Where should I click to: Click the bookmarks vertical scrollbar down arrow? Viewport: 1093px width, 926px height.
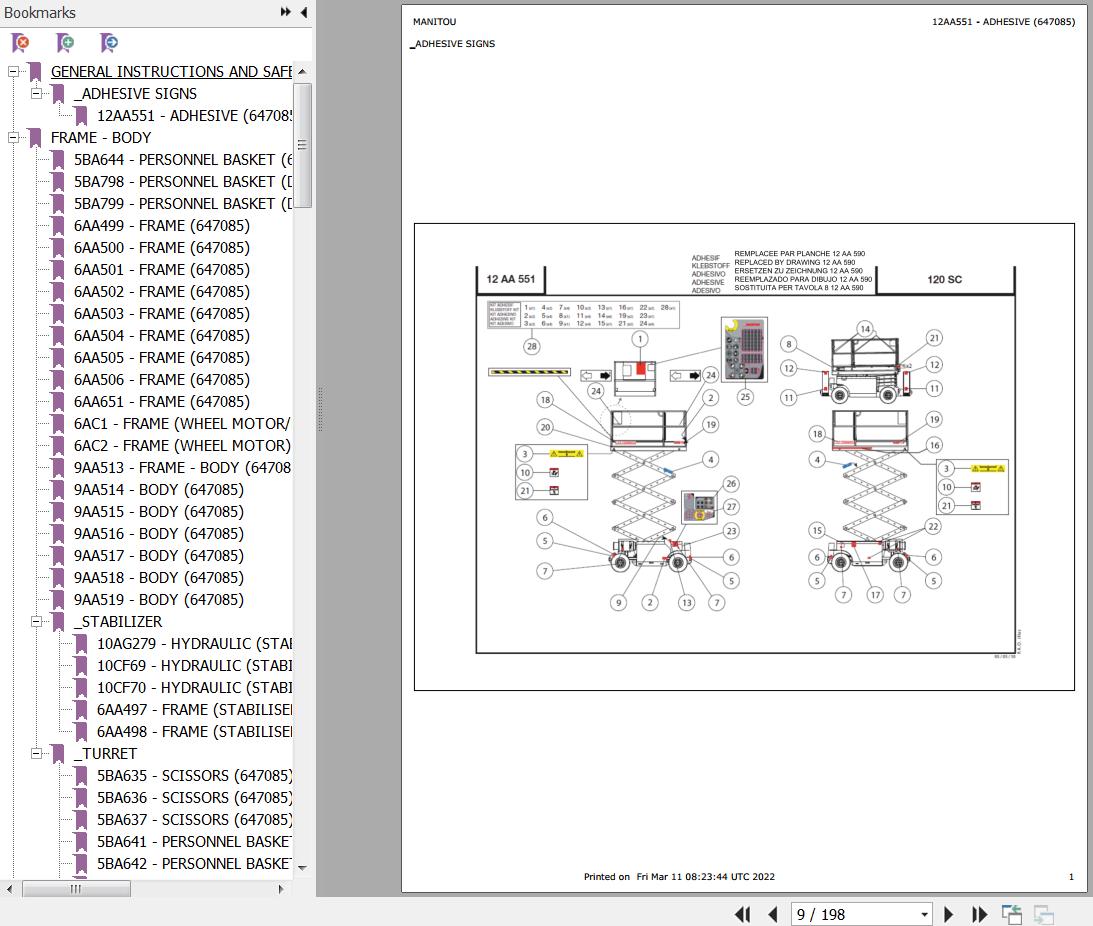[302, 867]
